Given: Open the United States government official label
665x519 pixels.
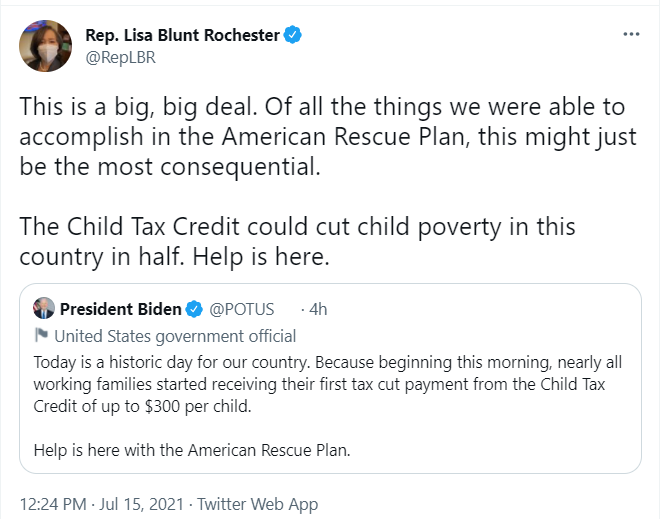Looking at the screenshot, I should [x=175, y=336].
